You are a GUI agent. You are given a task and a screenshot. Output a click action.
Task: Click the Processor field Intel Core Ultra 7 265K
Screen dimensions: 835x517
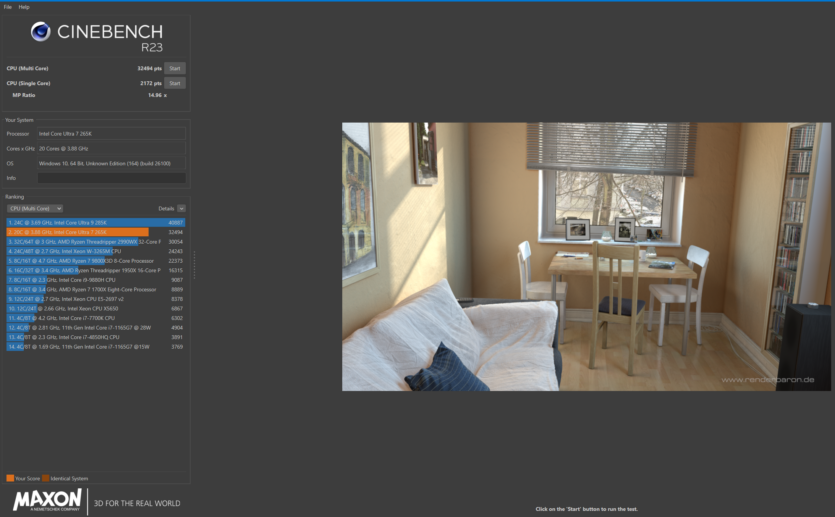(111, 134)
